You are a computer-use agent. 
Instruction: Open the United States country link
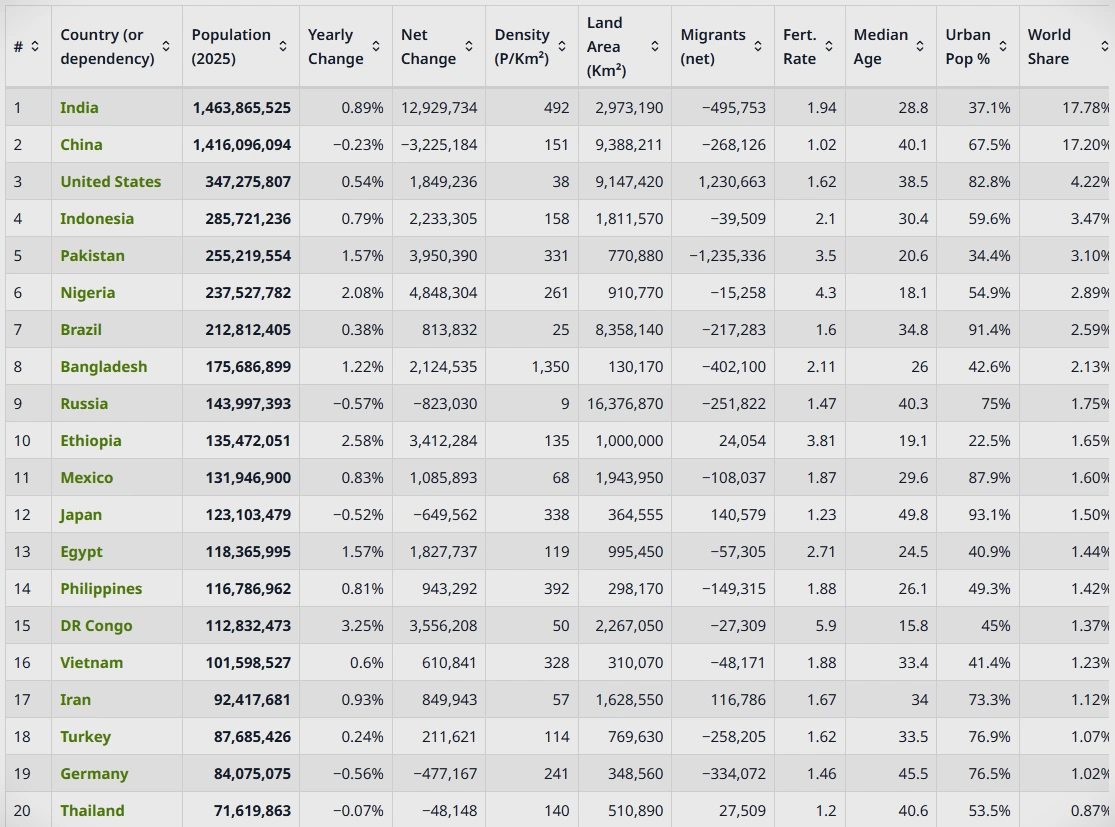pyautogui.click(x=110, y=181)
